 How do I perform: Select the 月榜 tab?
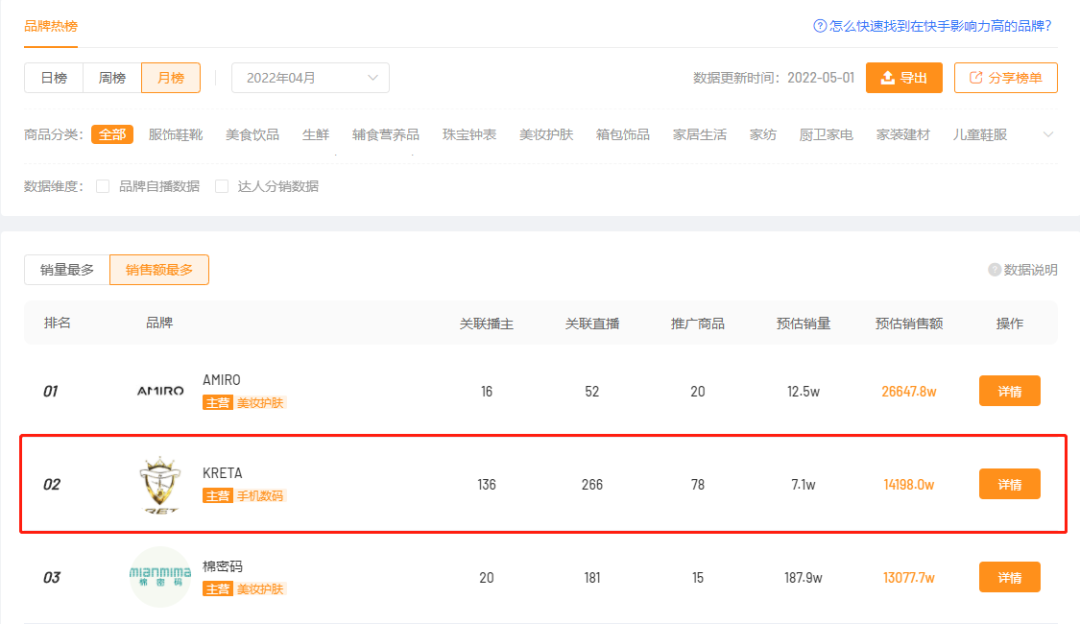pos(171,78)
